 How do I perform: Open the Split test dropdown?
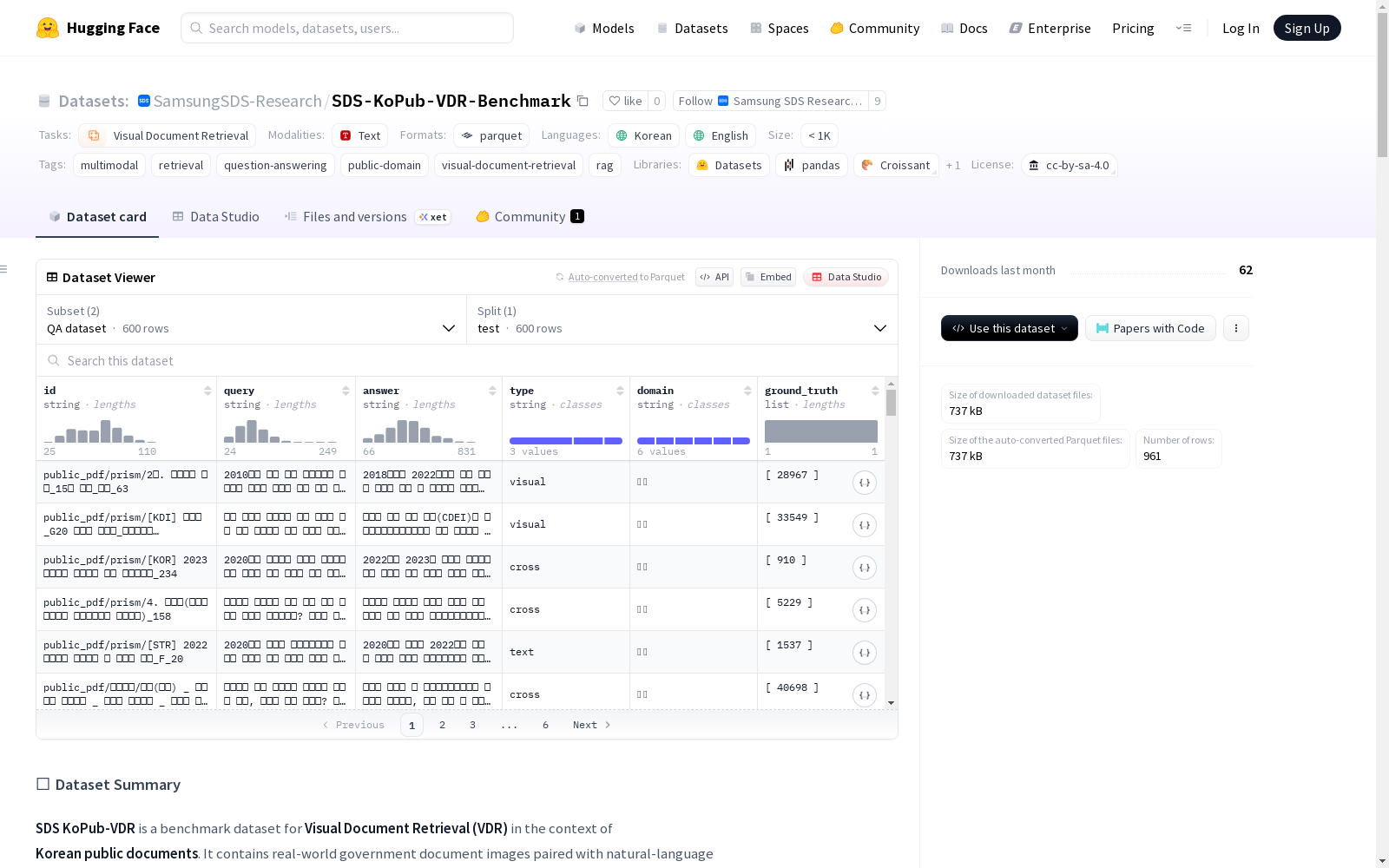[x=682, y=319]
